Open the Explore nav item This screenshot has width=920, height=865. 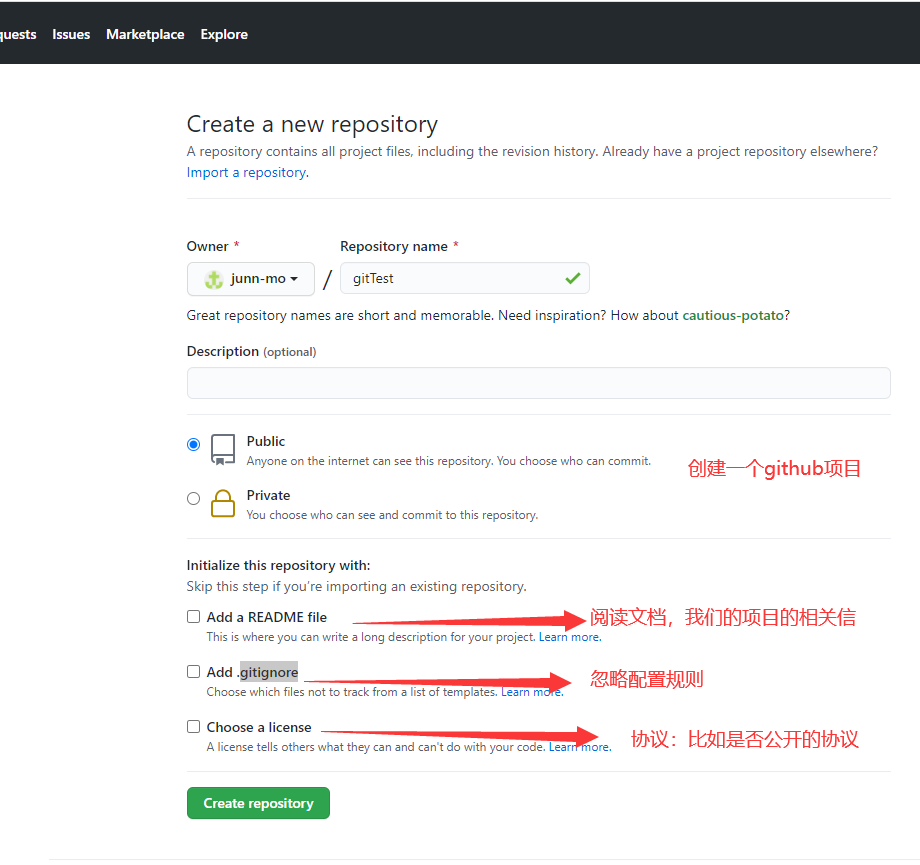(224, 35)
